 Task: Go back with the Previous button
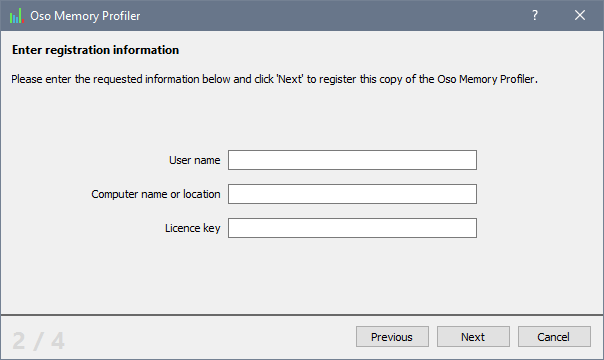392,337
